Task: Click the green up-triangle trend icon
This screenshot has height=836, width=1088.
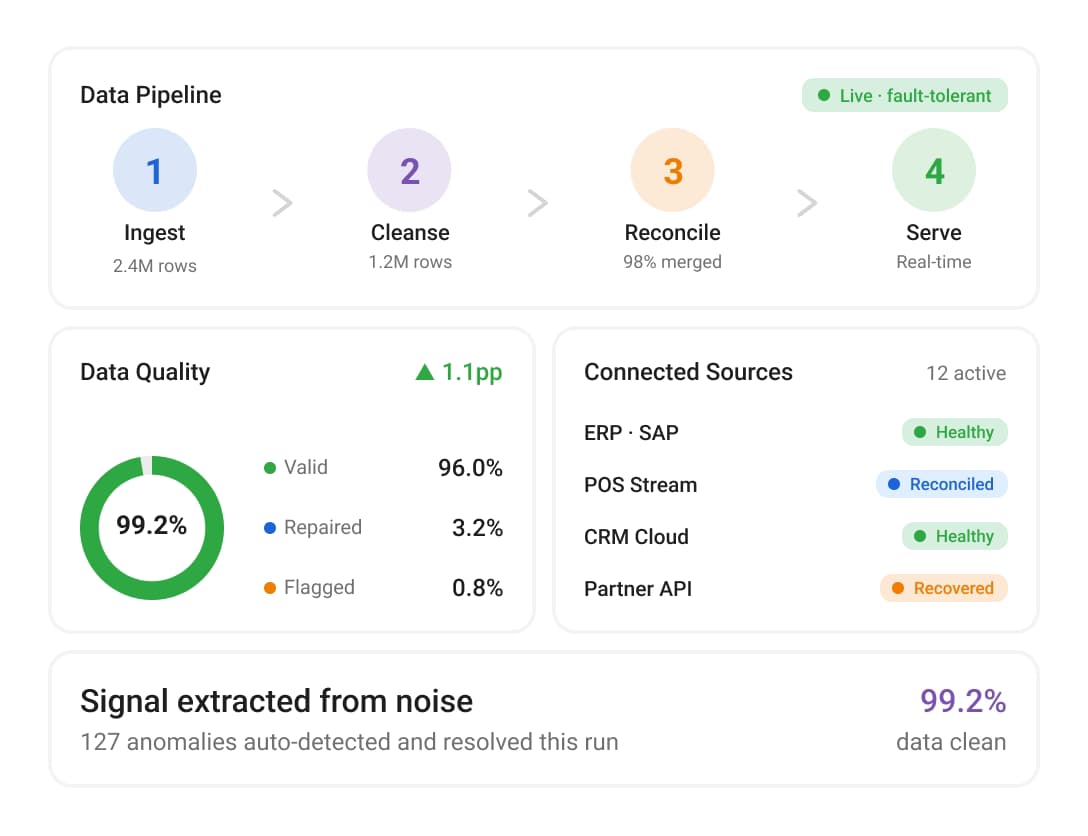Action: tap(425, 373)
